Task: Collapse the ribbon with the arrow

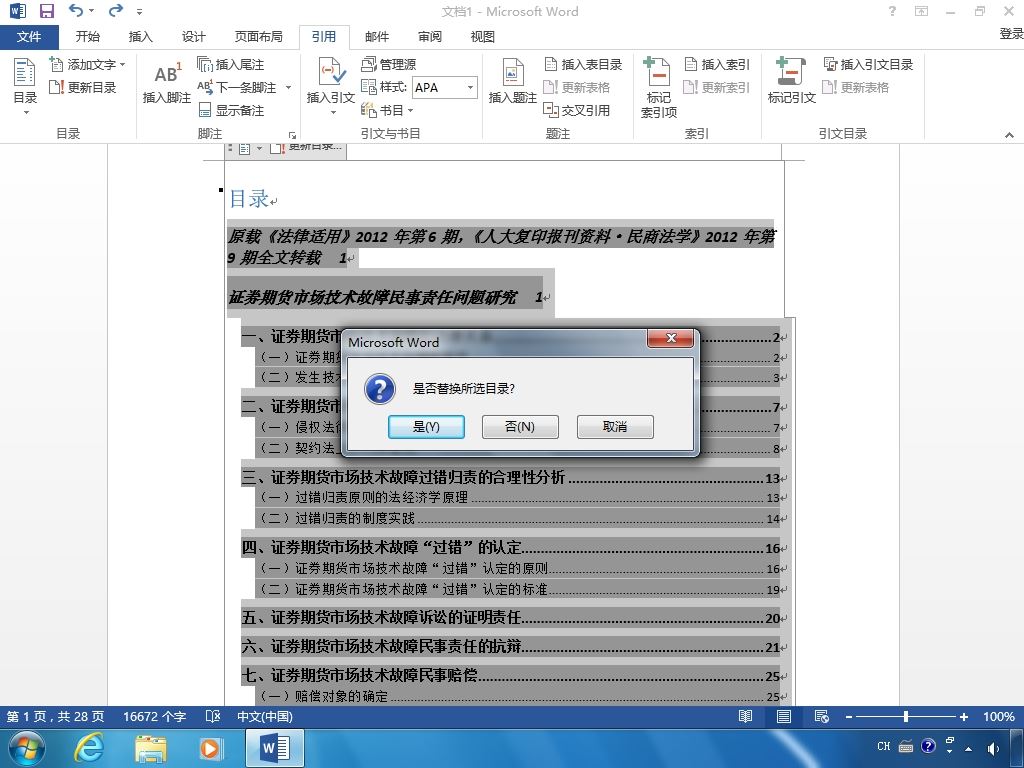Action: click(x=1009, y=135)
